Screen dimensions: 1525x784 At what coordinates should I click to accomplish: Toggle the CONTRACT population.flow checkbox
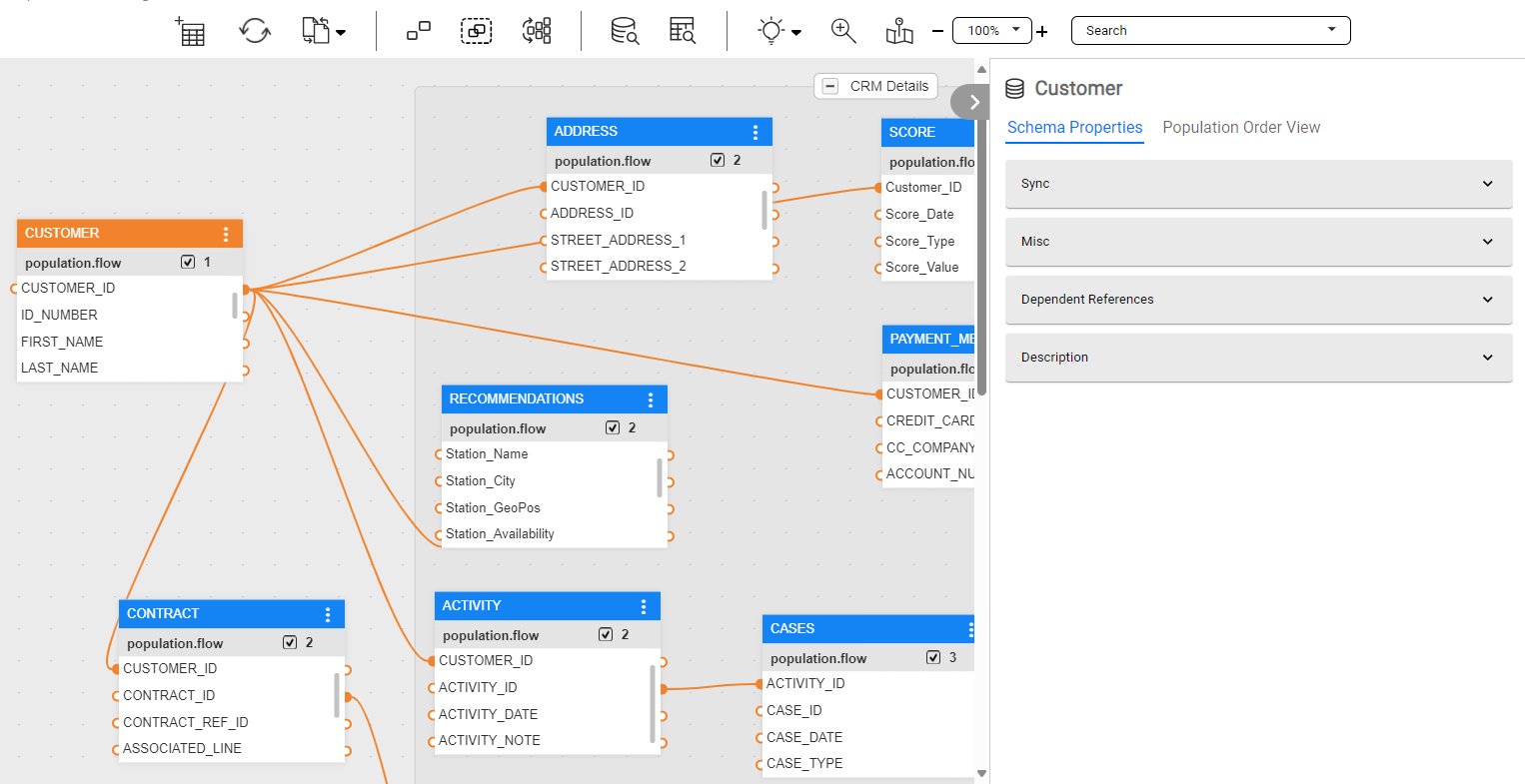290,642
